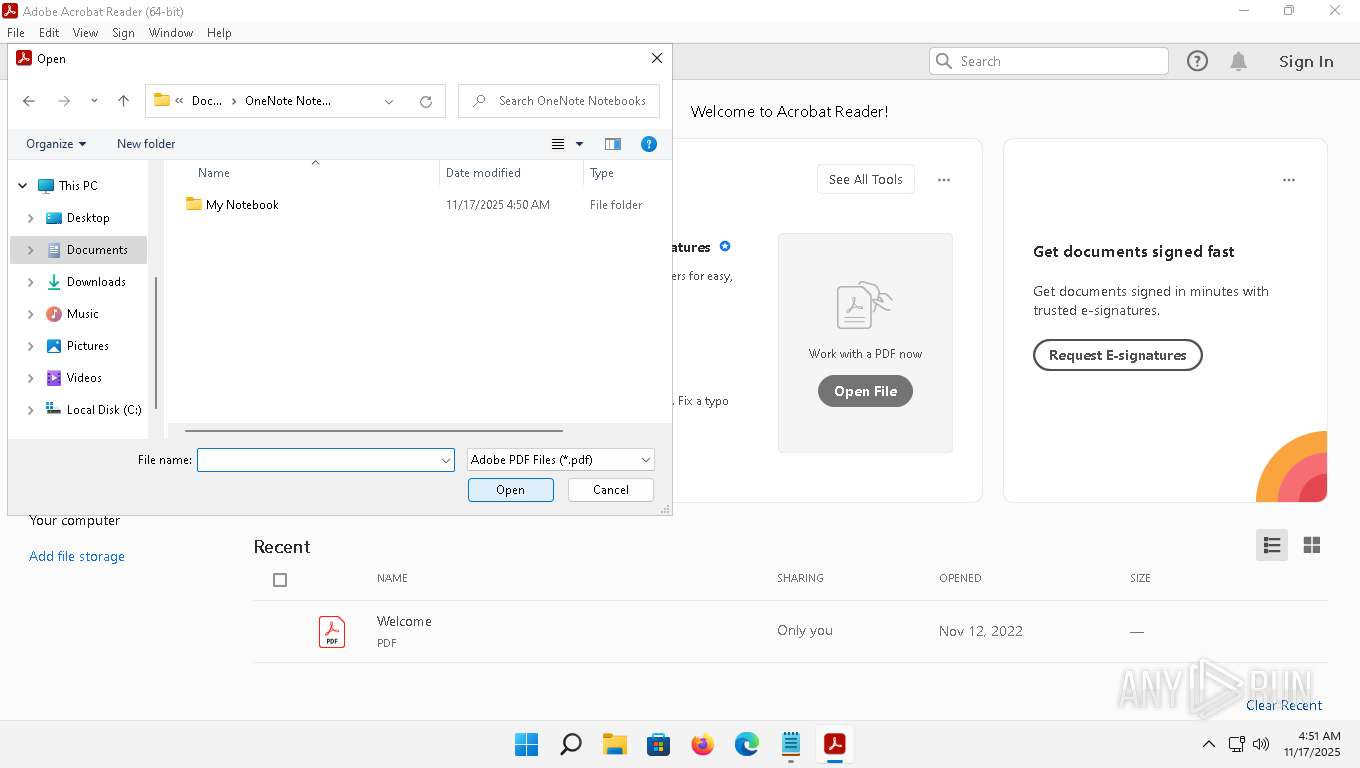This screenshot has width=1360, height=768.
Task: Cancel the Open dialog
Action: click(611, 490)
